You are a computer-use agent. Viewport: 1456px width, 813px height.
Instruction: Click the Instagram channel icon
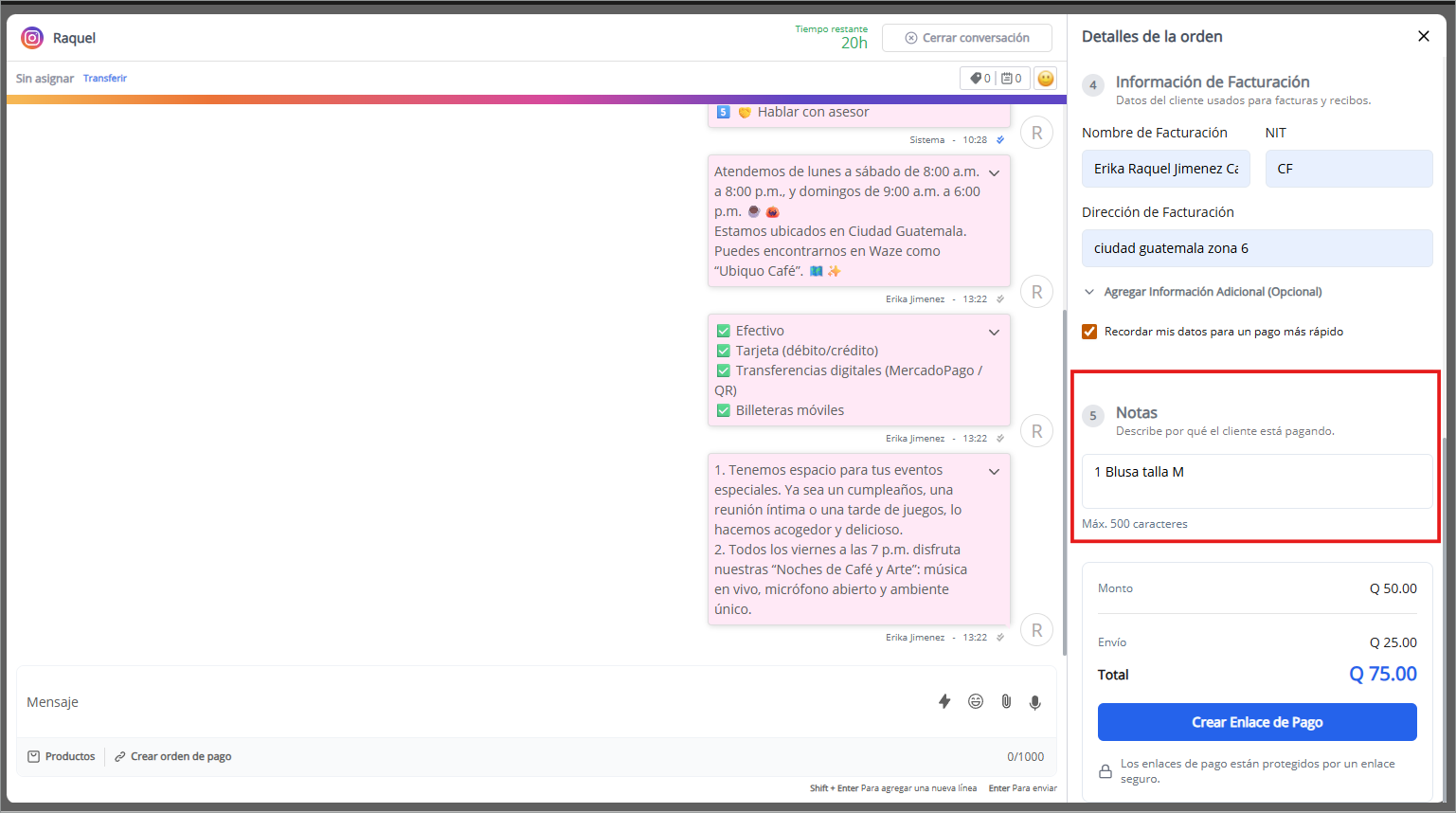click(32, 38)
